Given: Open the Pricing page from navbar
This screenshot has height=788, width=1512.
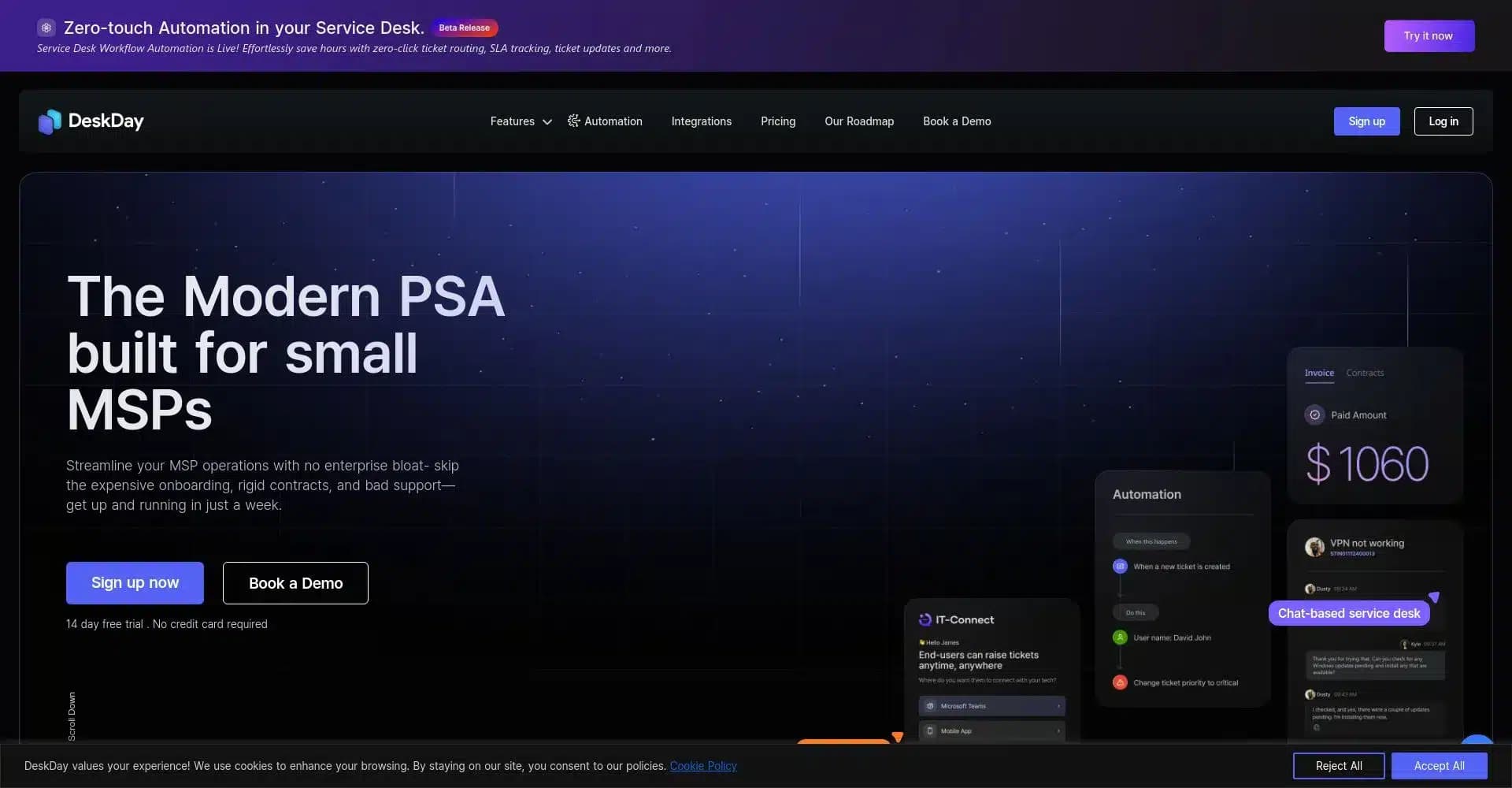Looking at the screenshot, I should 778,121.
